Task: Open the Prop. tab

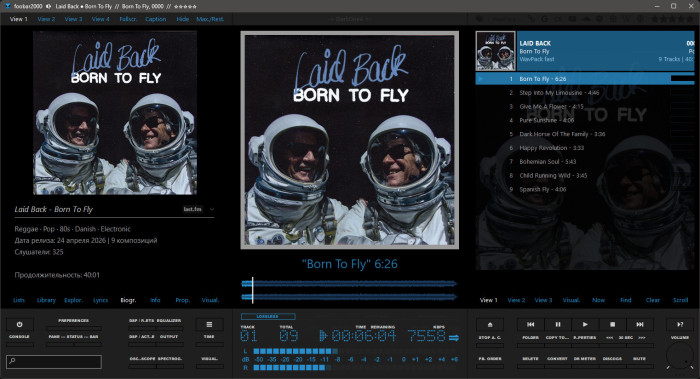Action: (182, 300)
